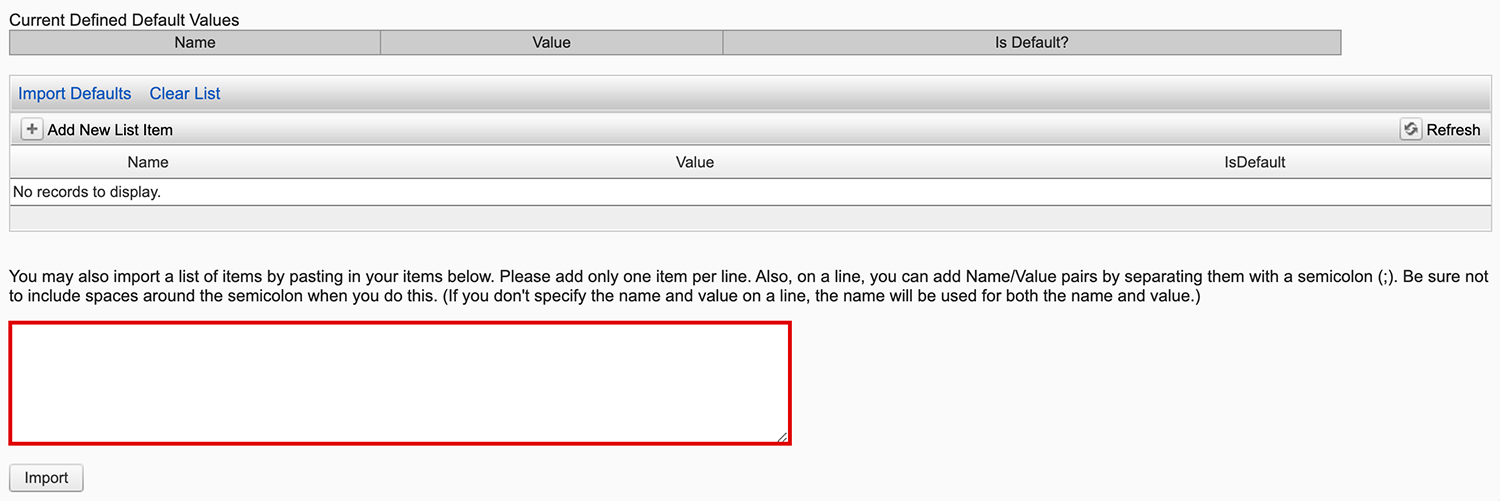The image size is (1500, 501).
Task: Click the Add New List Item label
Action: 110,130
